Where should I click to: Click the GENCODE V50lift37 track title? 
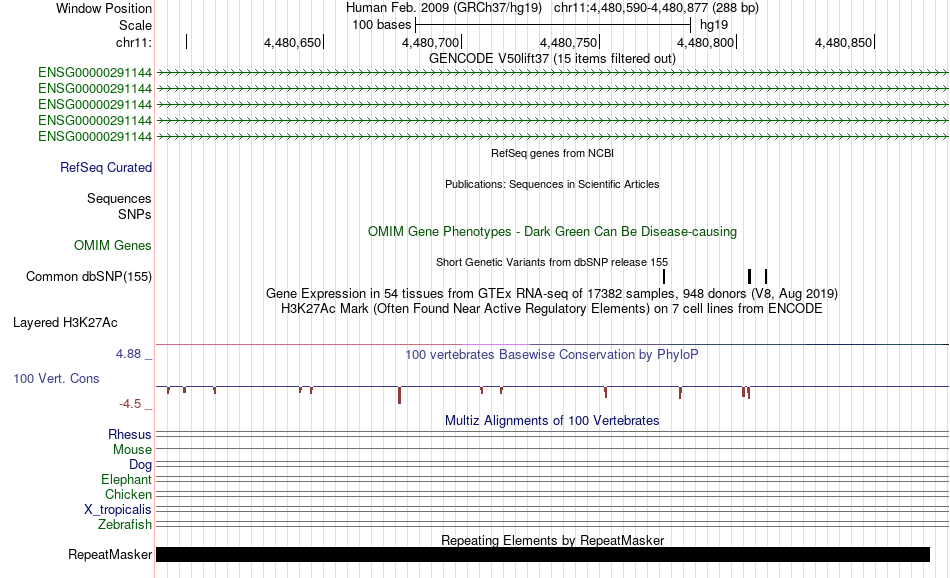click(x=552, y=58)
